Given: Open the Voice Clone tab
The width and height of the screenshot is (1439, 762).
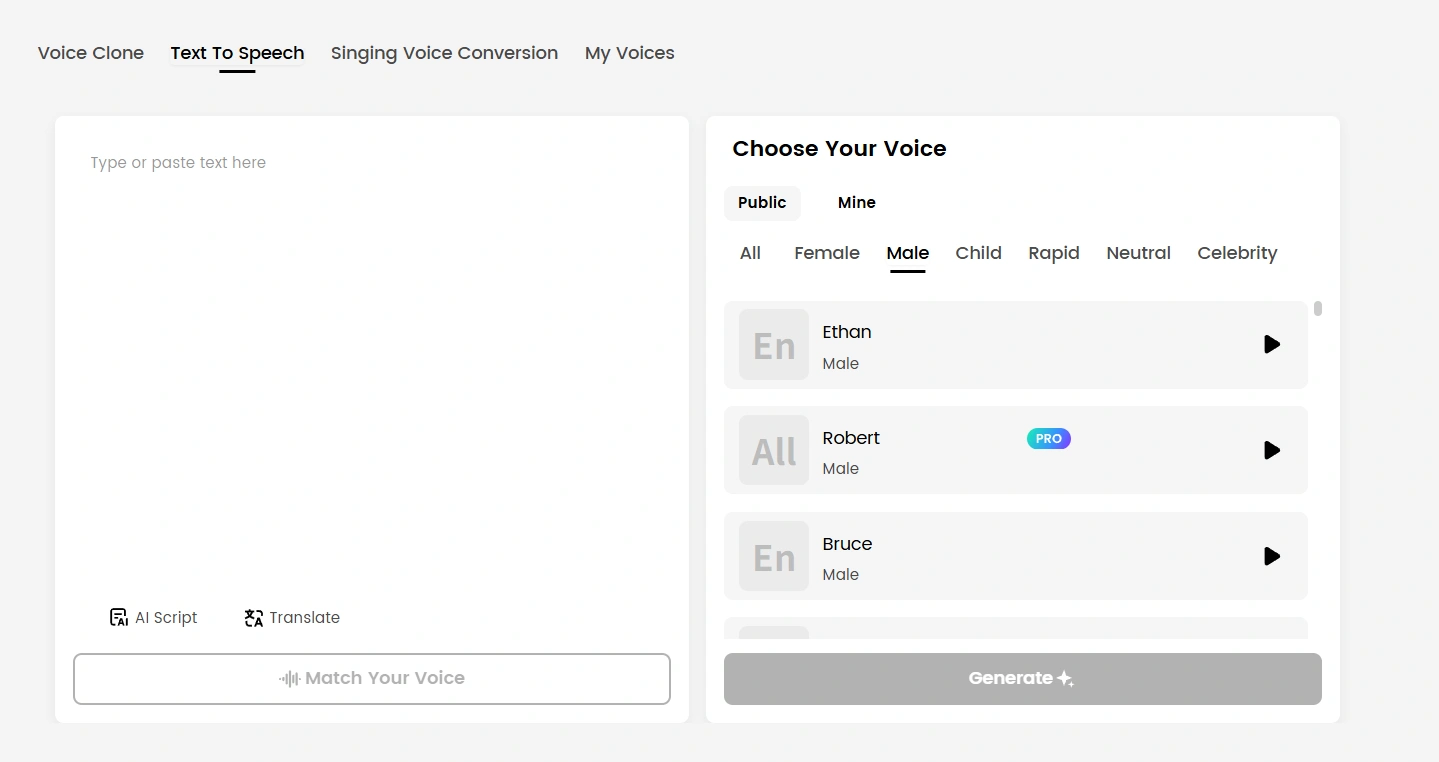Looking at the screenshot, I should pyautogui.click(x=91, y=53).
